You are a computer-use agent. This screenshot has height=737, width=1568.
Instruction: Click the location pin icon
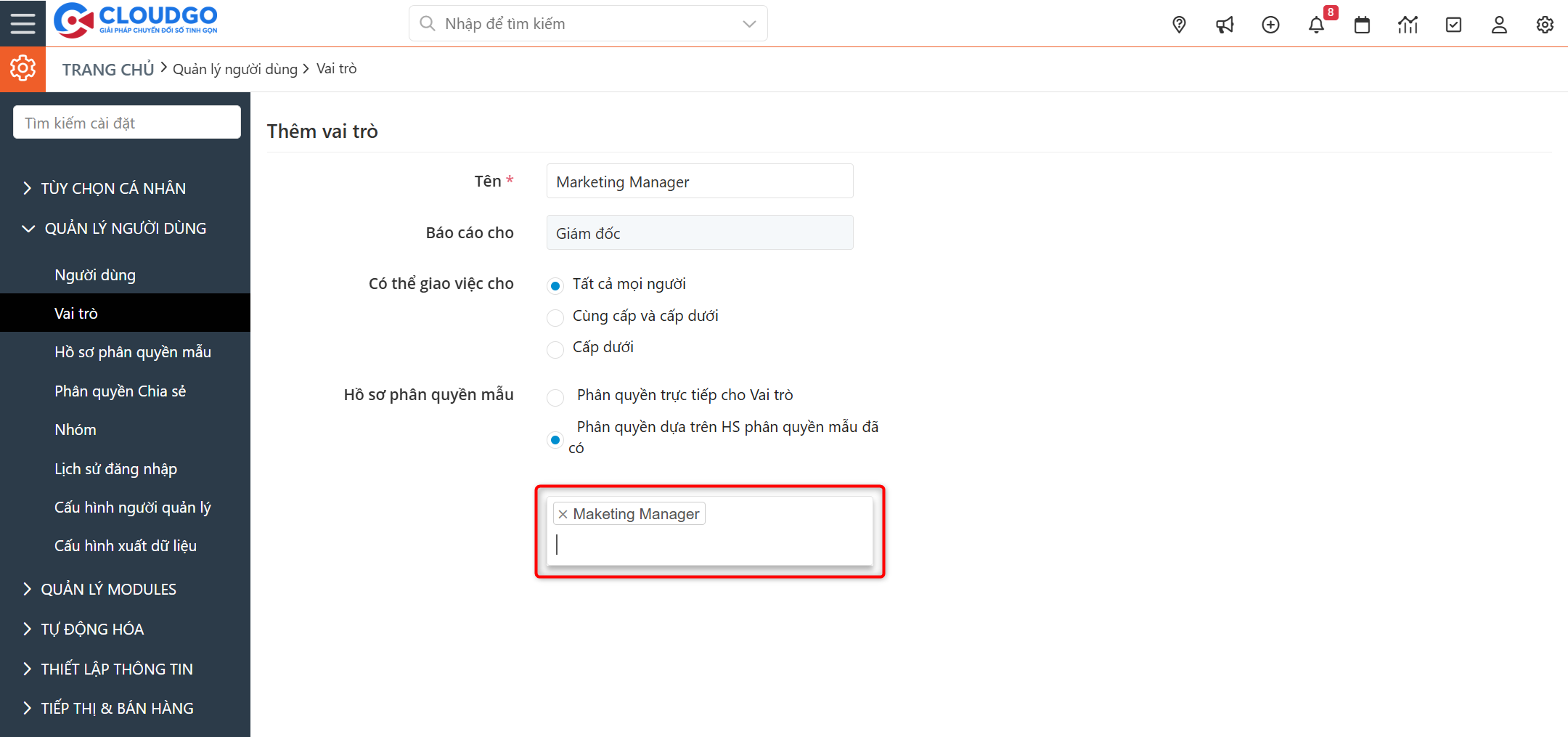[x=1179, y=25]
